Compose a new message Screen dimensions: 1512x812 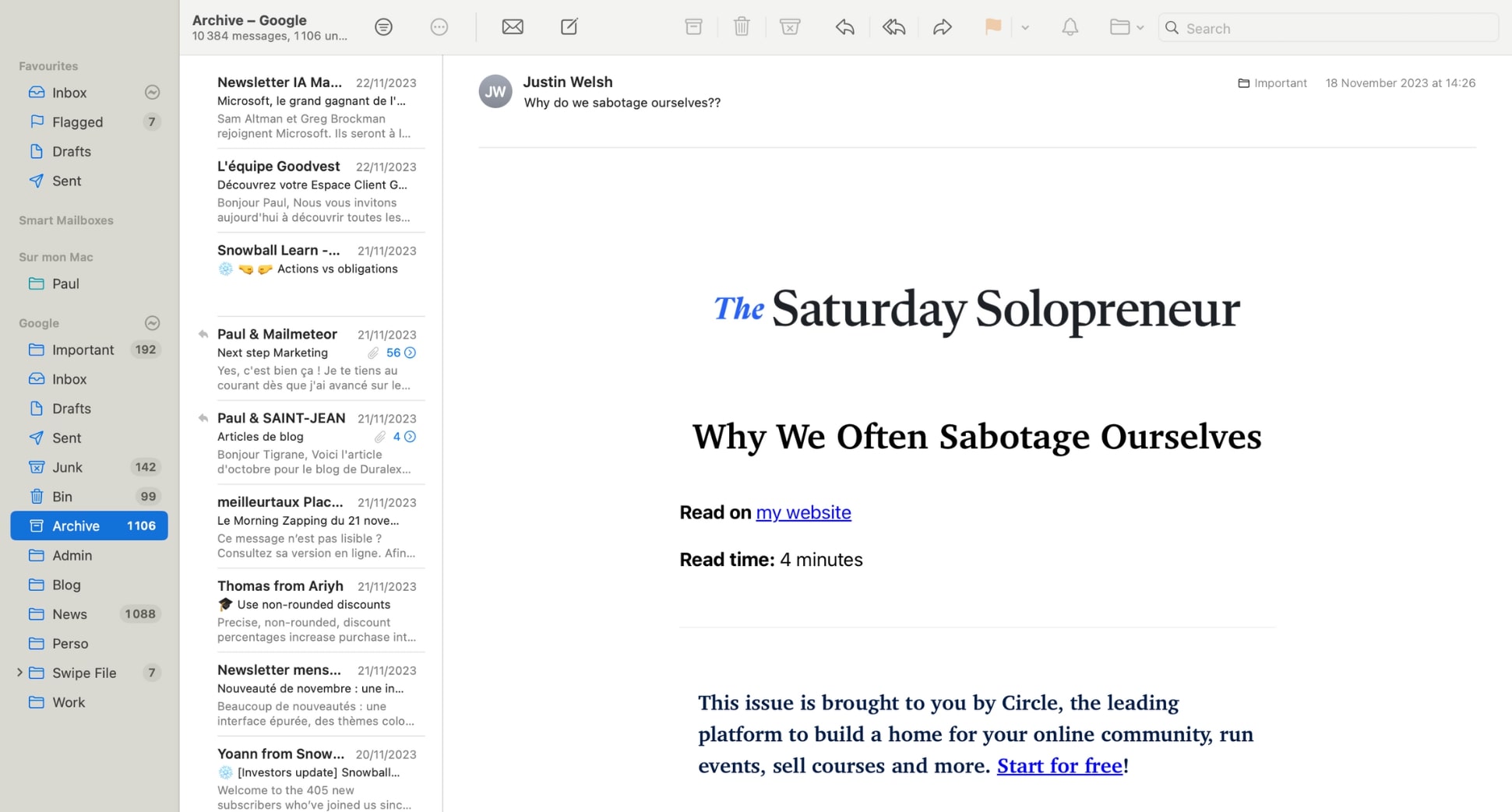[x=569, y=26]
